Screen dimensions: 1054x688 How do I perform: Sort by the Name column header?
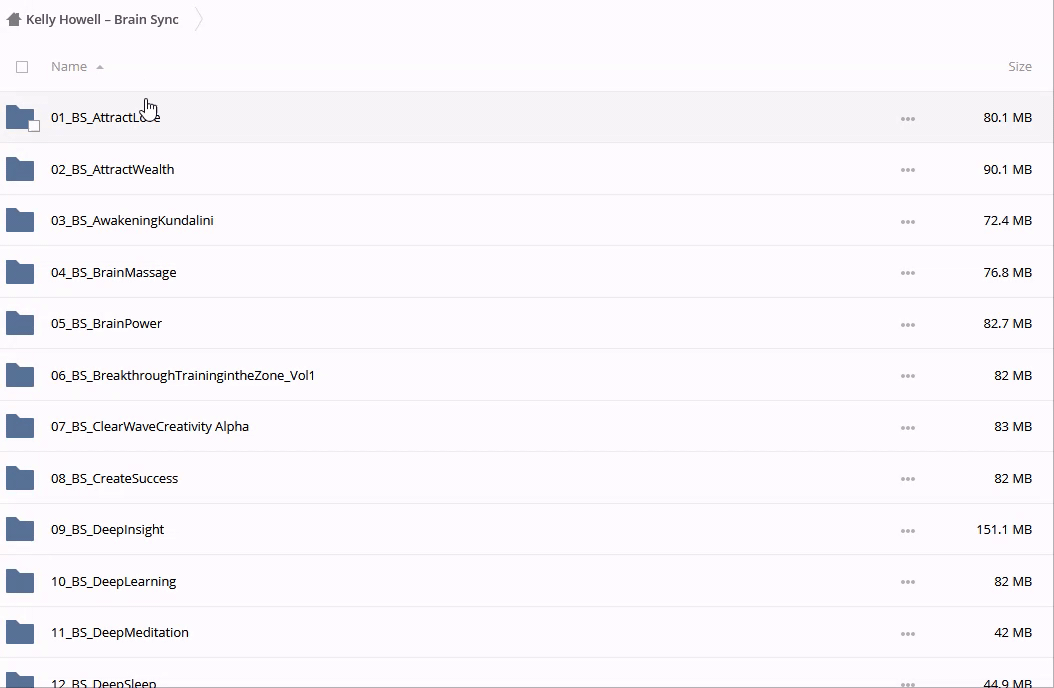point(69,67)
